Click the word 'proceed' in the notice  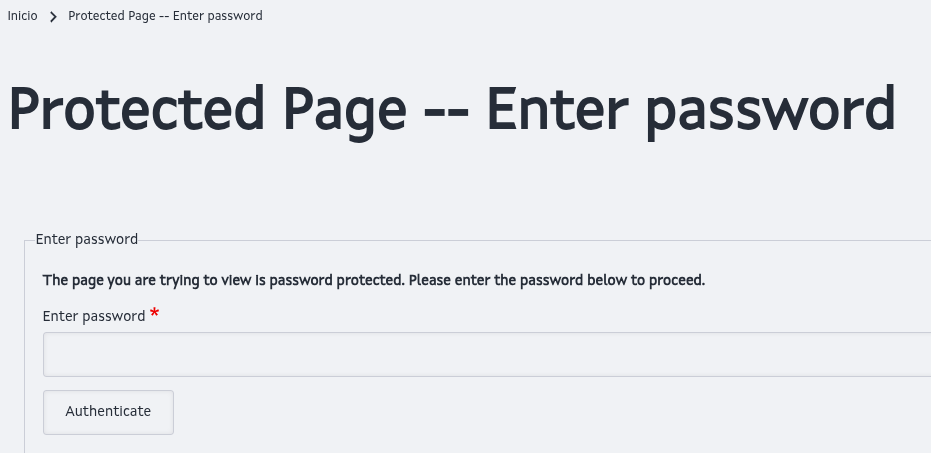[676, 280]
